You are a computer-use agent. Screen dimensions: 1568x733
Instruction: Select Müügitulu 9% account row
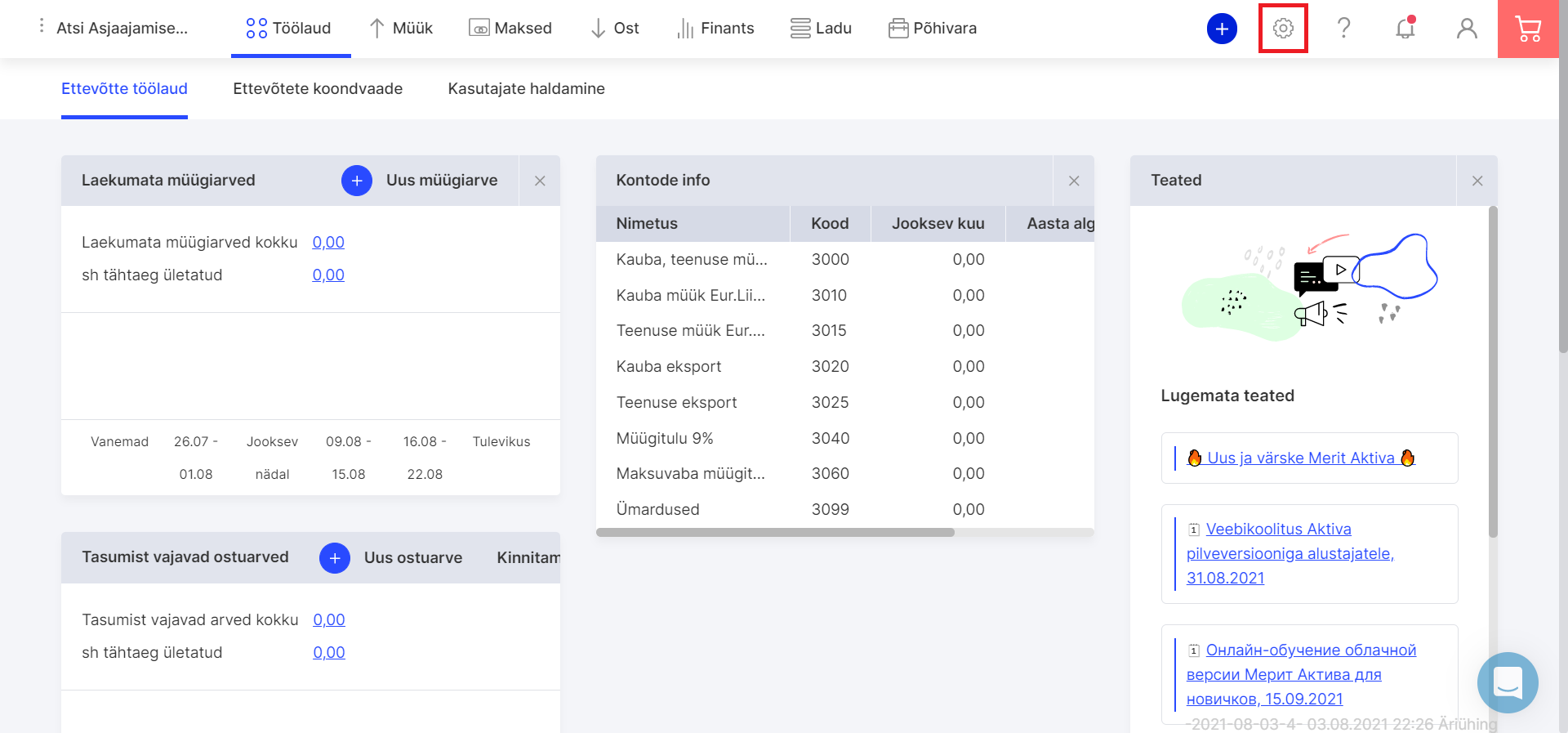tap(845, 439)
